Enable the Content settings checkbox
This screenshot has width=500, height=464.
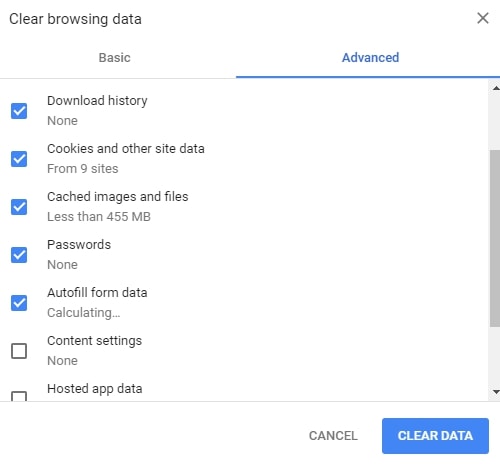pyautogui.click(x=19, y=351)
